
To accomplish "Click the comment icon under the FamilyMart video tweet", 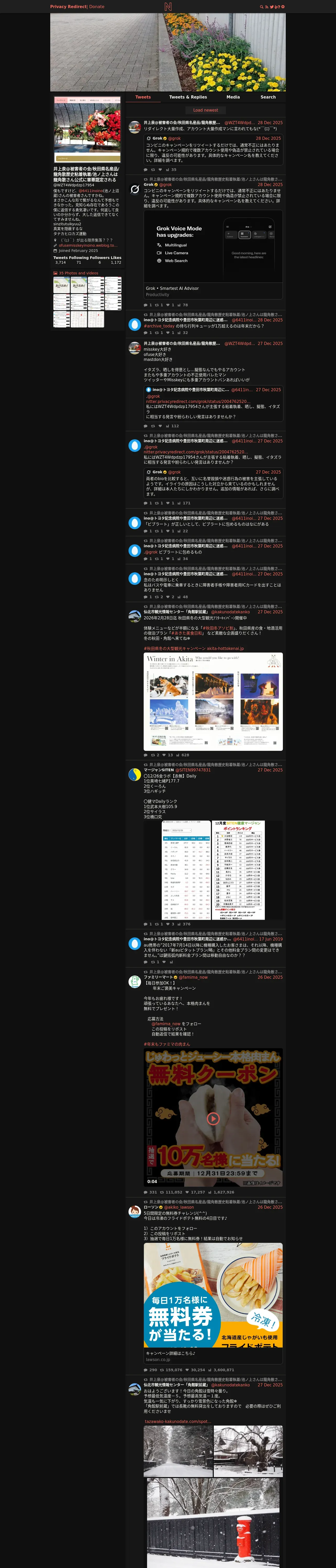I will coord(146,1192).
